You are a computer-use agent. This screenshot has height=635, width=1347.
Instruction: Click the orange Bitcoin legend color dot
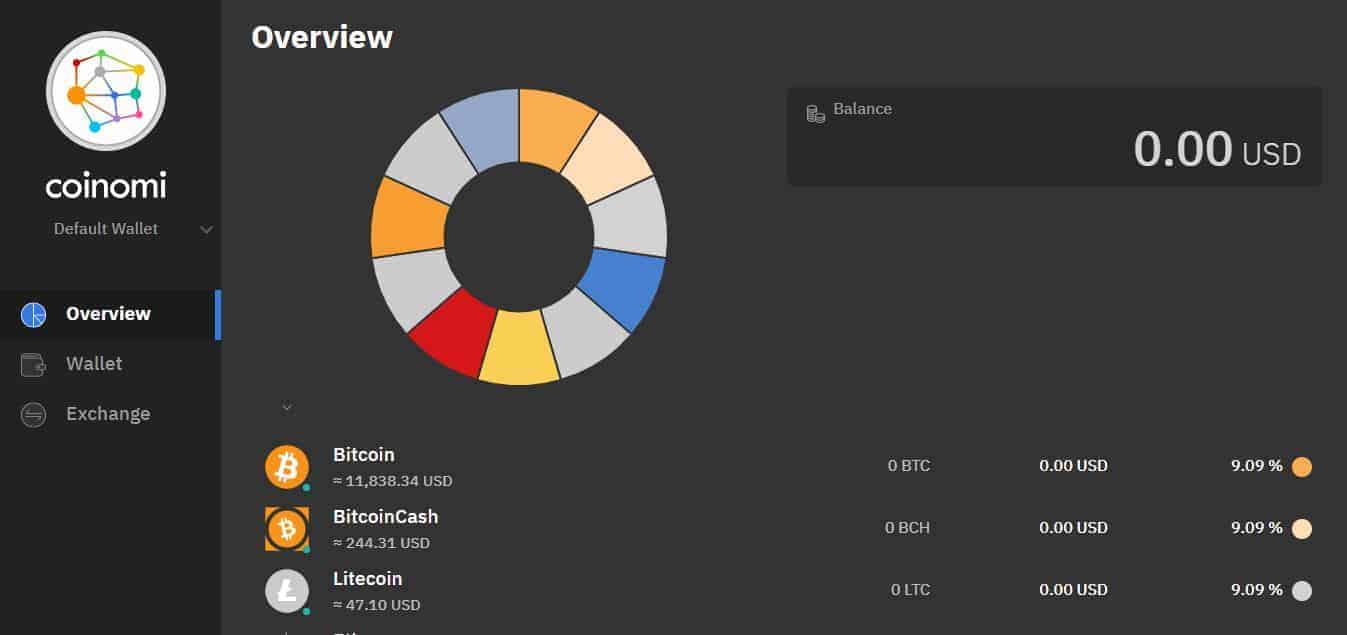[1301, 467]
